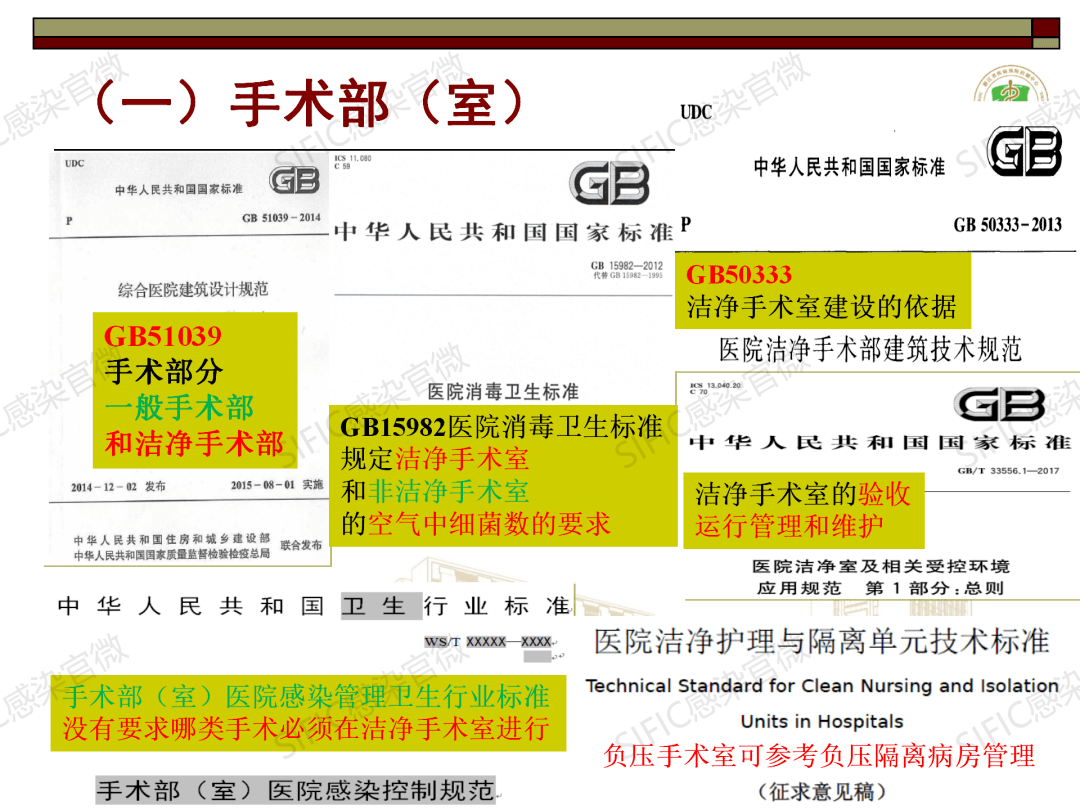
Task: Click red text 没有要求哪类手术必须在洁净手术室进行
Action: pyautogui.click(x=307, y=728)
